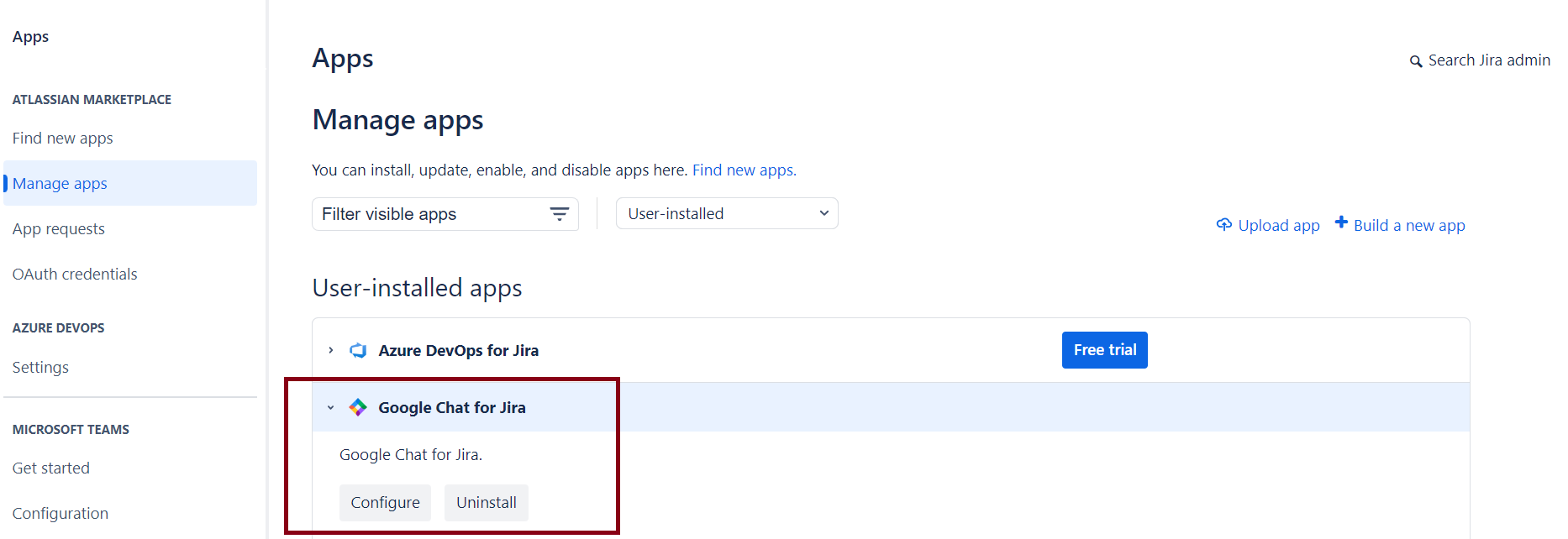Focus the Filter visible apps field

(x=429, y=214)
